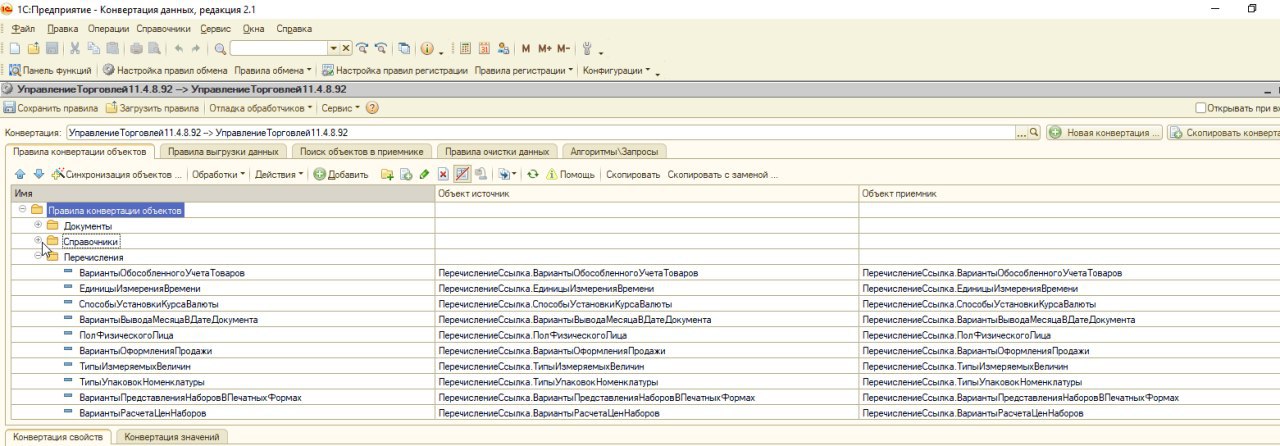Click the Windows list icon in the toolbar

pyautogui.click(x=403, y=48)
